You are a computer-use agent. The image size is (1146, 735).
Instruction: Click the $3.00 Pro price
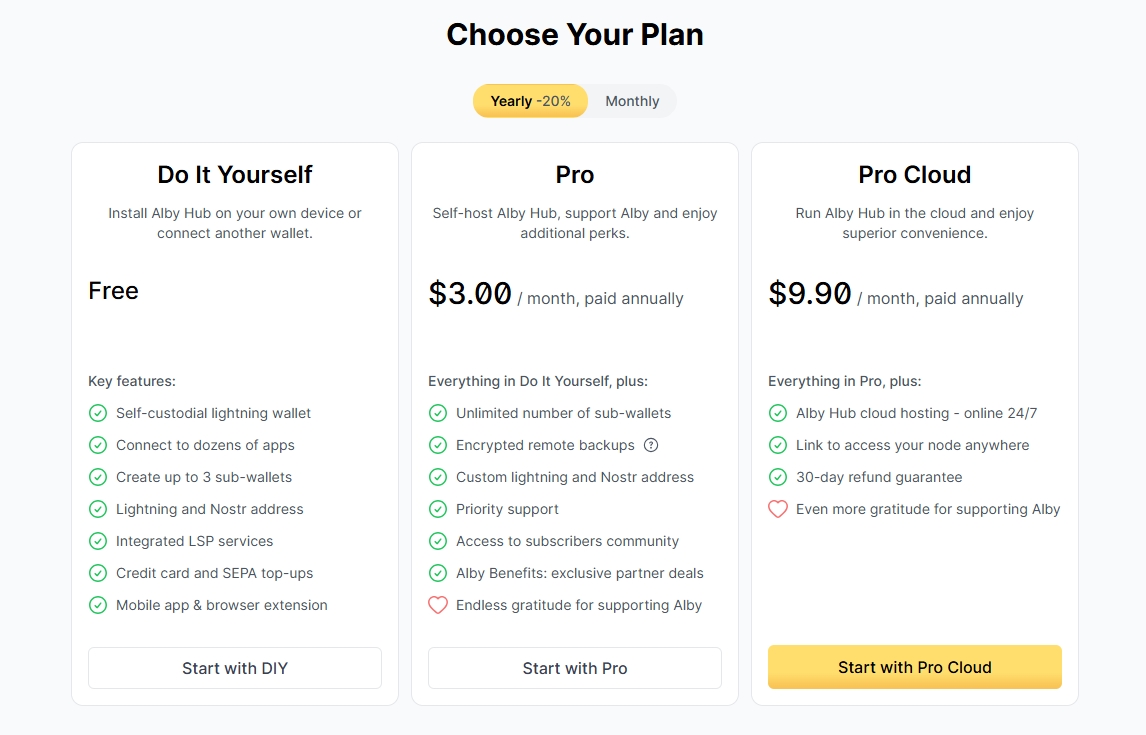470,294
